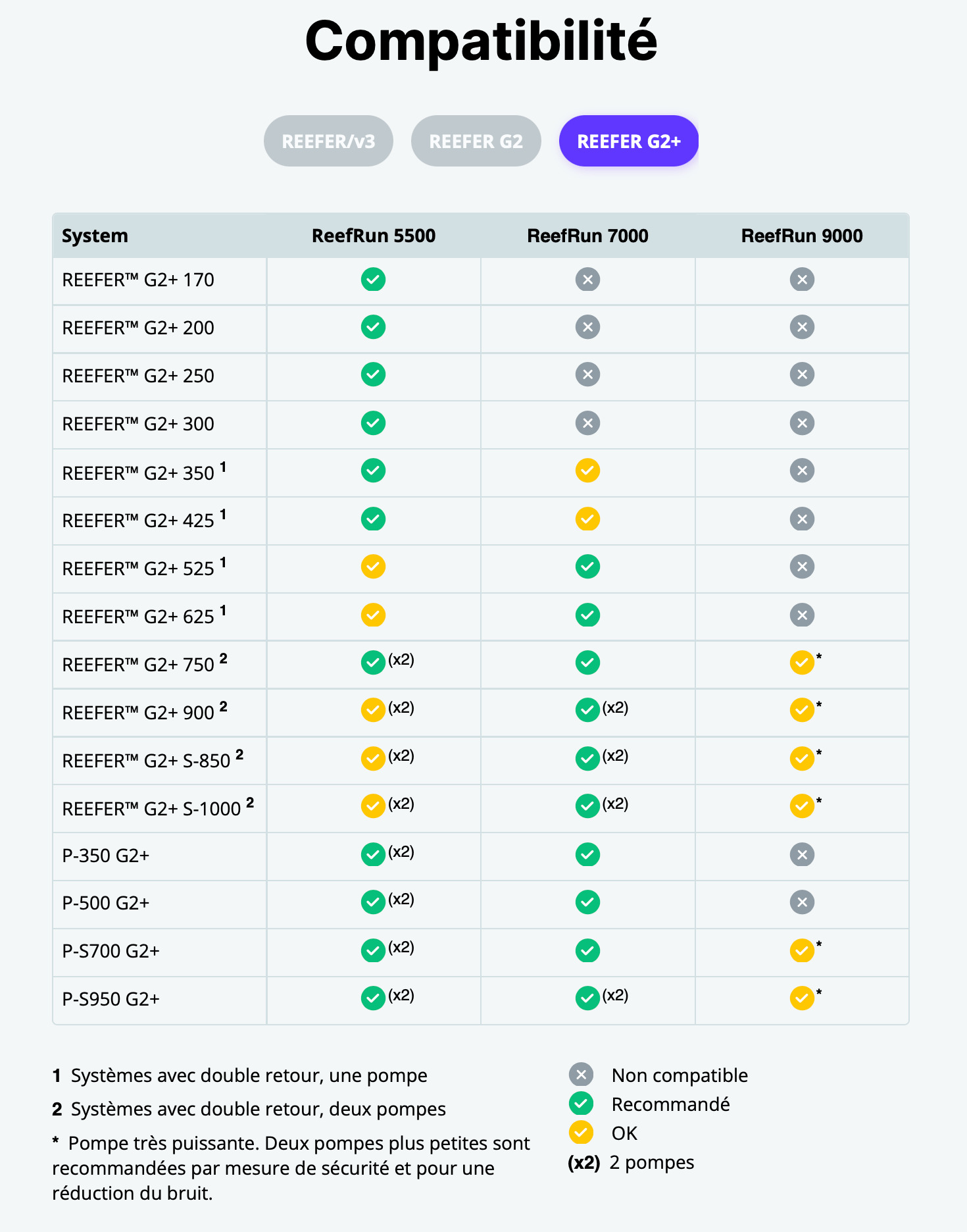
Task: Click the grey Non compatible legend icon
Action: (x=581, y=1075)
